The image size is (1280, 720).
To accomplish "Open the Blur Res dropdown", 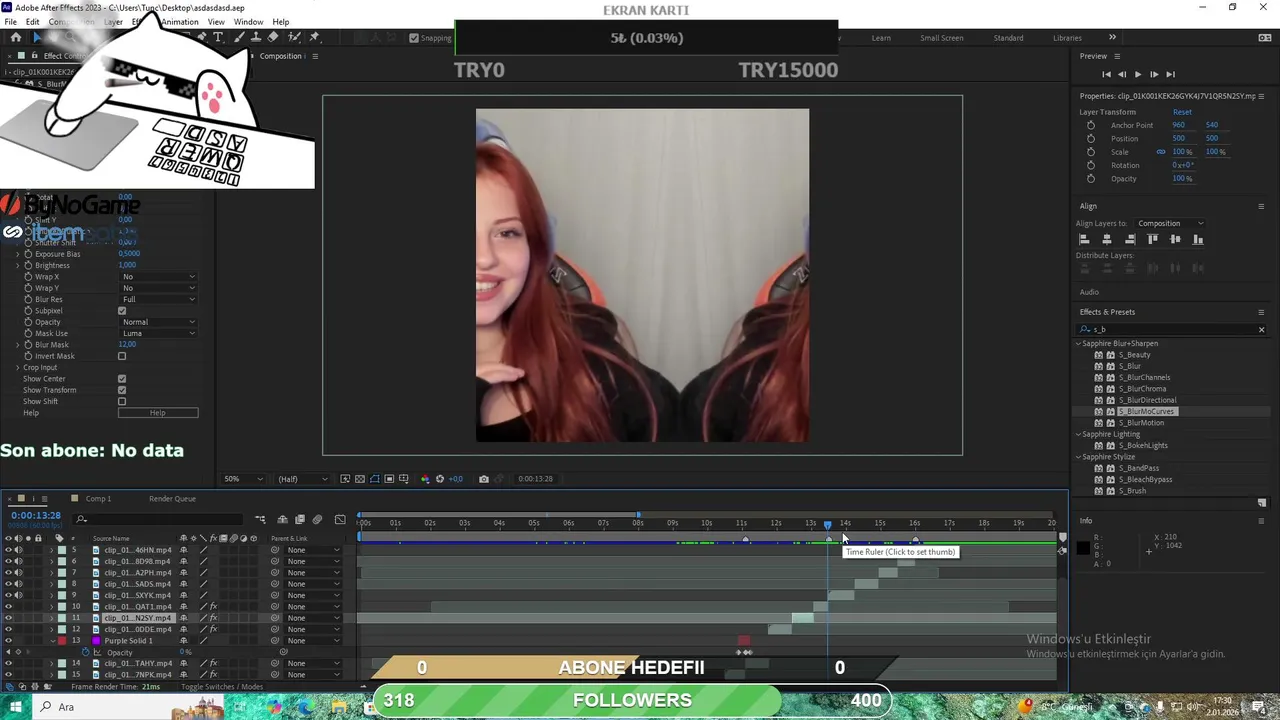I will tap(158, 299).
